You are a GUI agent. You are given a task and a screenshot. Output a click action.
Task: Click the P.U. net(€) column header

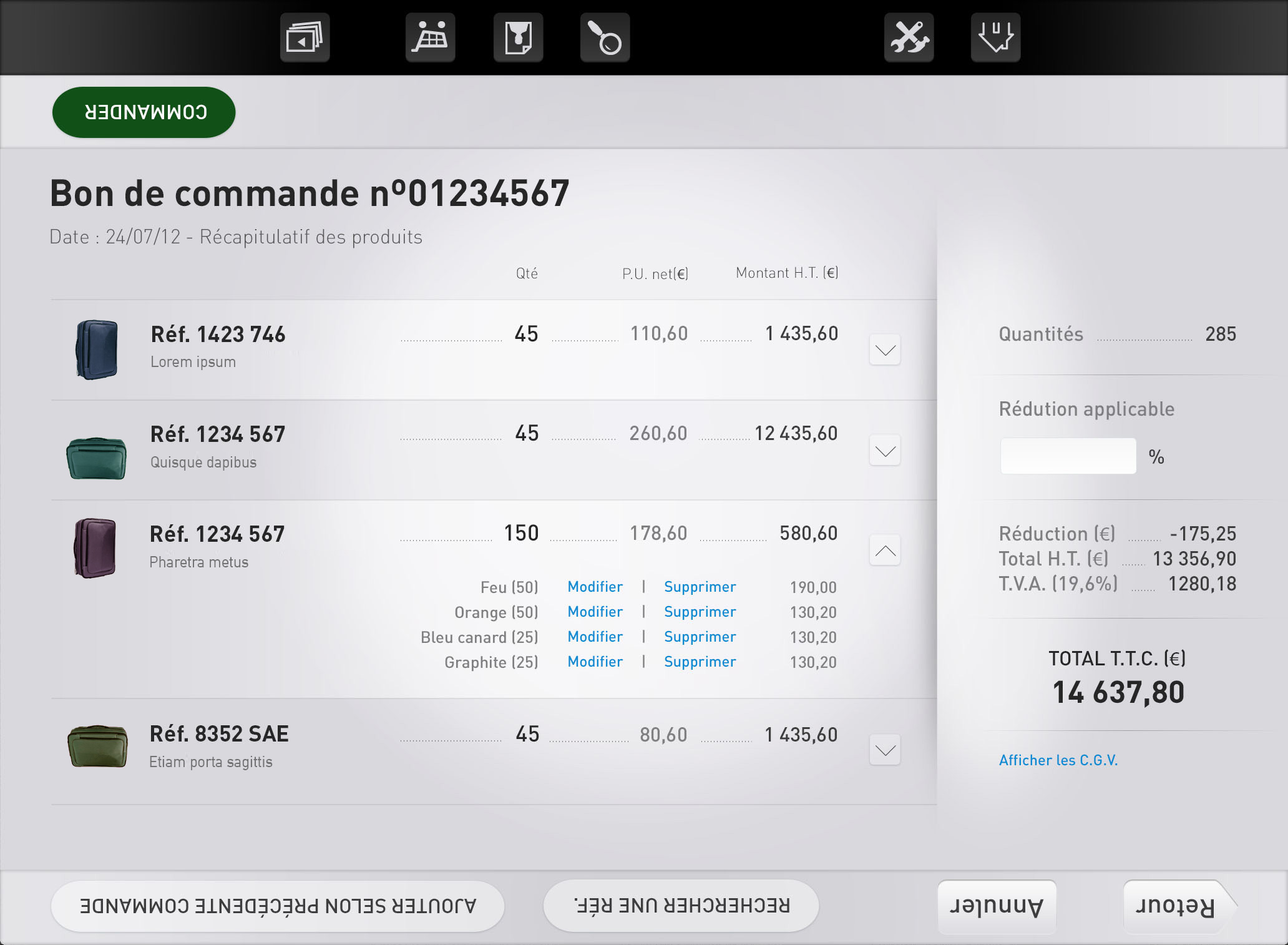coord(655,273)
